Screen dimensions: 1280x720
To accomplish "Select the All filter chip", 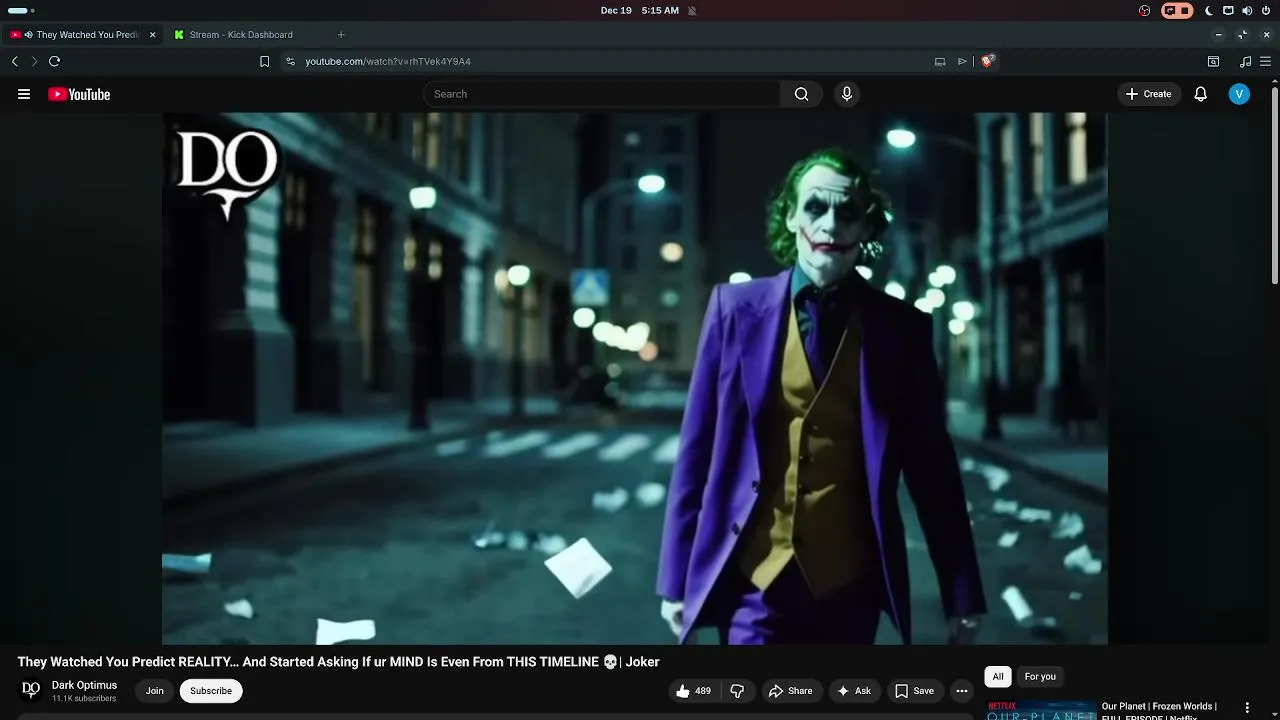I will pos(997,677).
